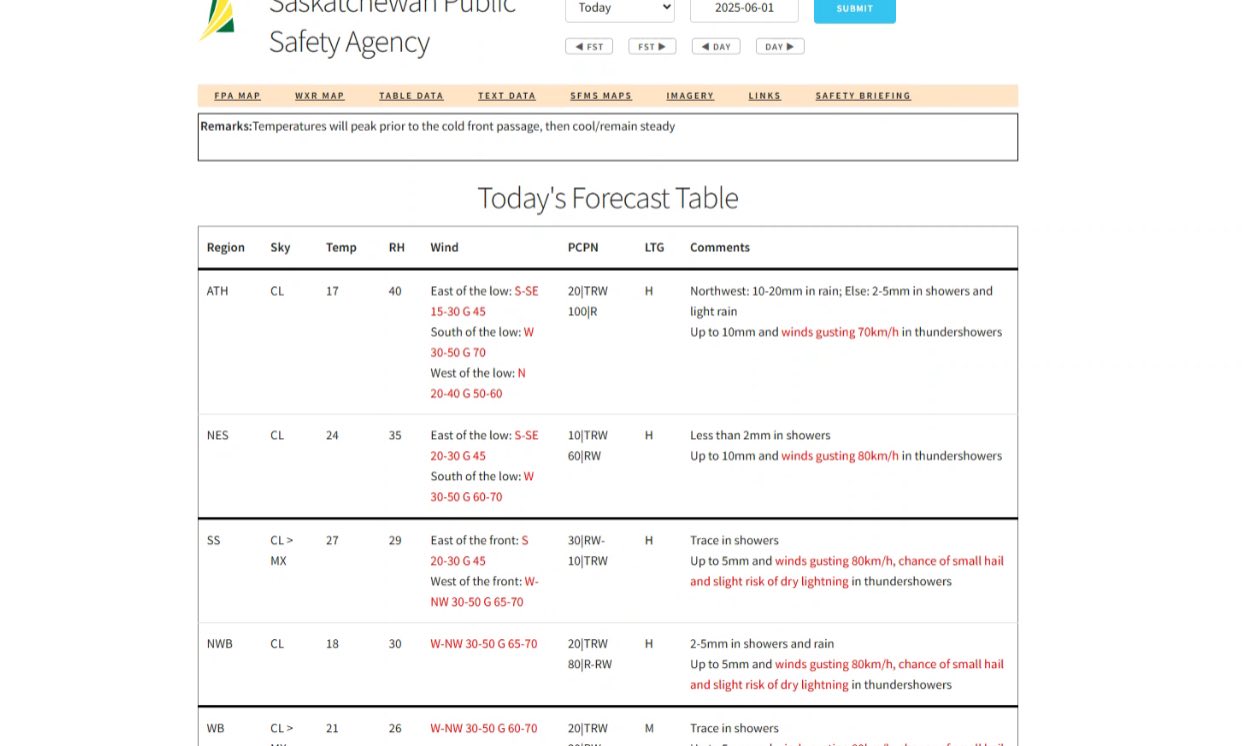The image size is (1244, 746).
Task: Click the NES precipitation "60|RW" value
Action: [x=584, y=456]
